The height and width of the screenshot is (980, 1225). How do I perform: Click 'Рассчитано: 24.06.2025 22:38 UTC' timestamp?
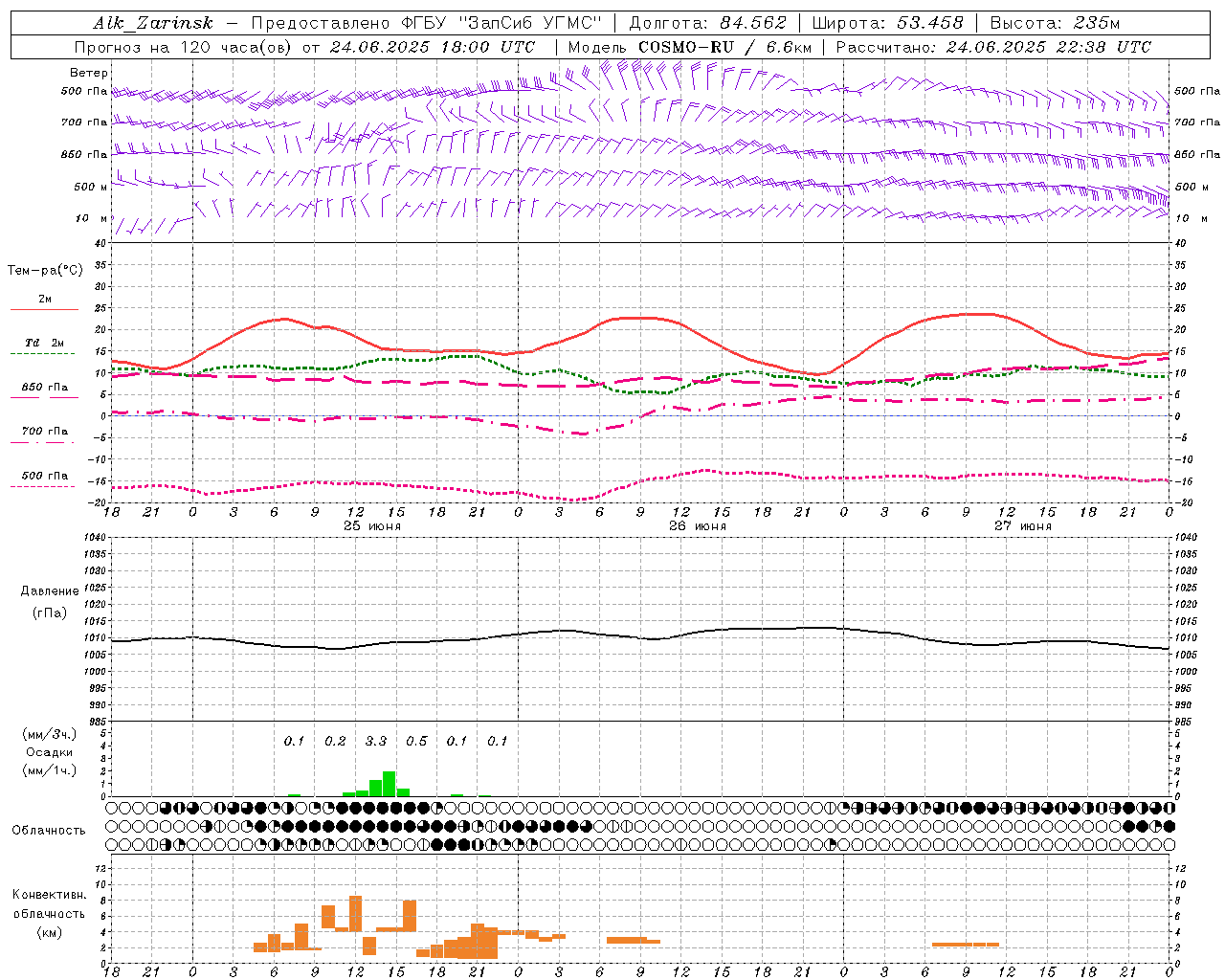pyautogui.click(x=993, y=47)
